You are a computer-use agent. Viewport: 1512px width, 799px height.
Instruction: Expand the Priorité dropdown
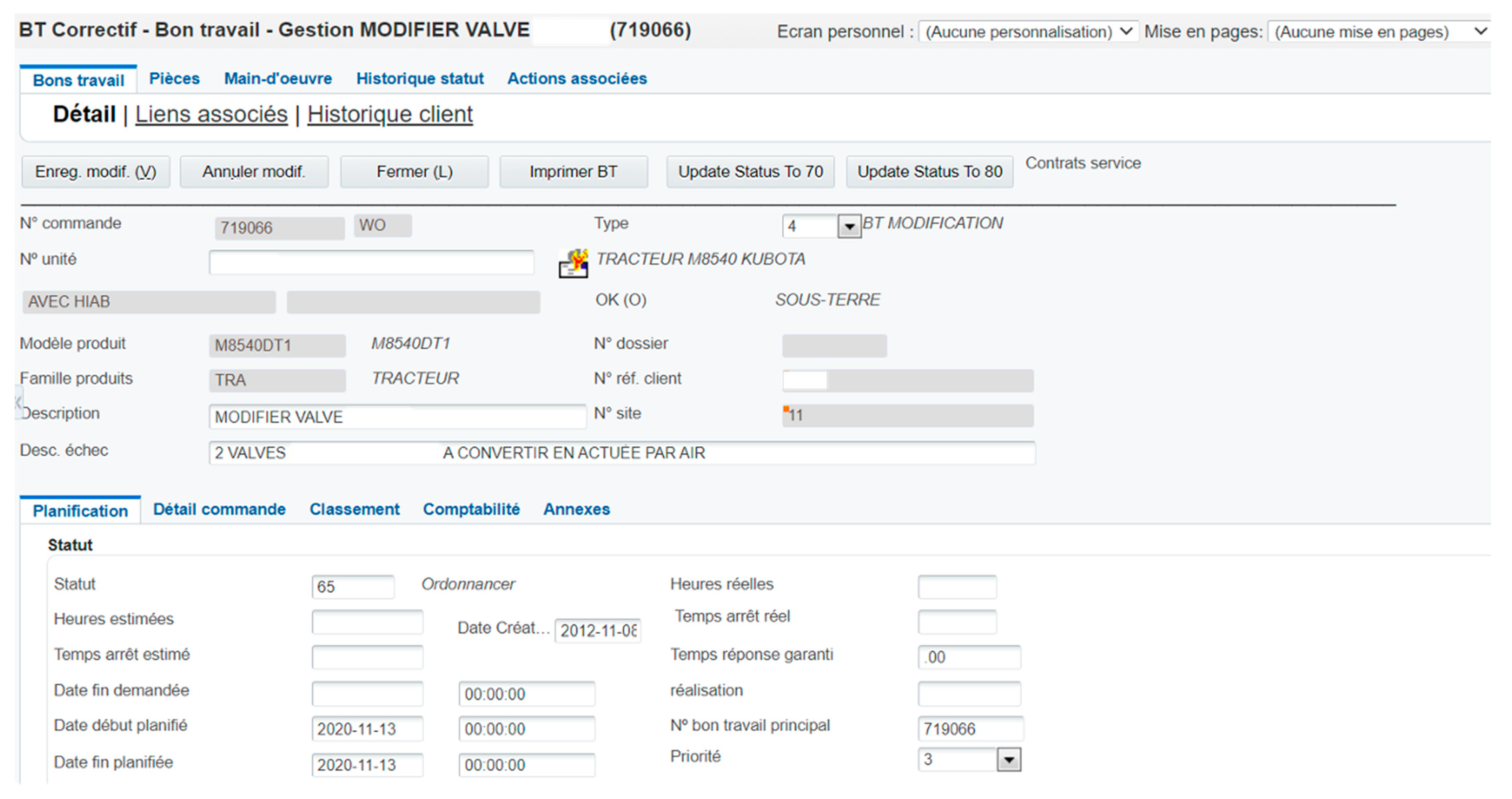point(1008,760)
